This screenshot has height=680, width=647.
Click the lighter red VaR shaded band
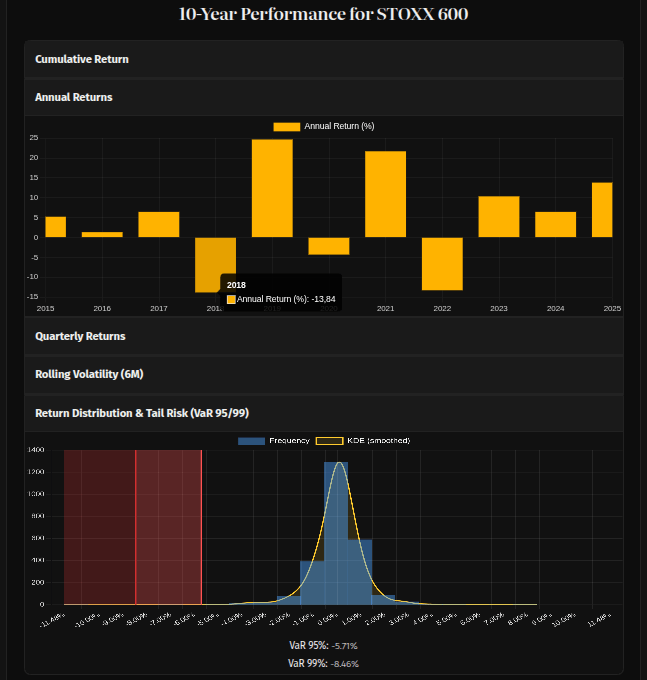[168, 527]
